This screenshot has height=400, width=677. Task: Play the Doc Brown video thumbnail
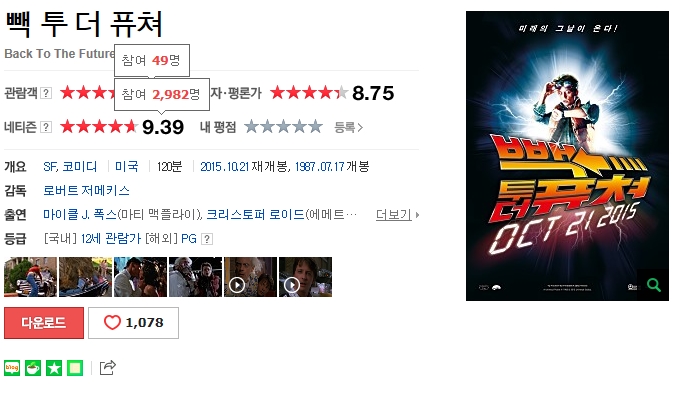pyautogui.click(x=250, y=277)
